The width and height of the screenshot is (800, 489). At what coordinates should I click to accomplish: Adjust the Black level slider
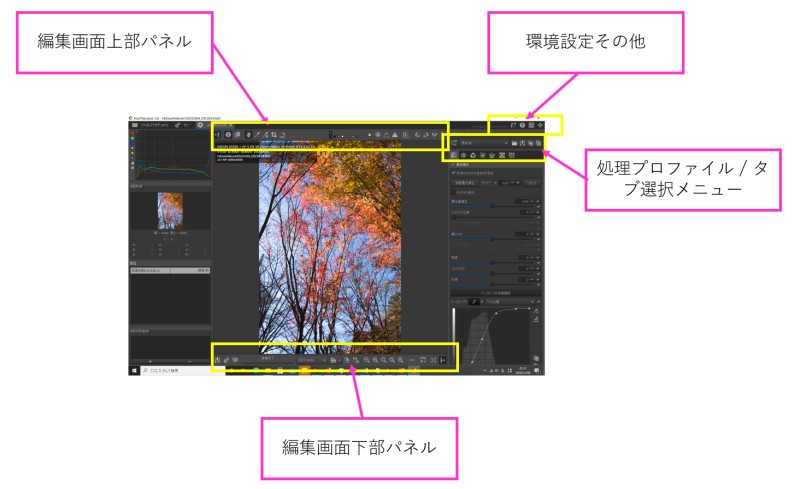click(x=492, y=239)
